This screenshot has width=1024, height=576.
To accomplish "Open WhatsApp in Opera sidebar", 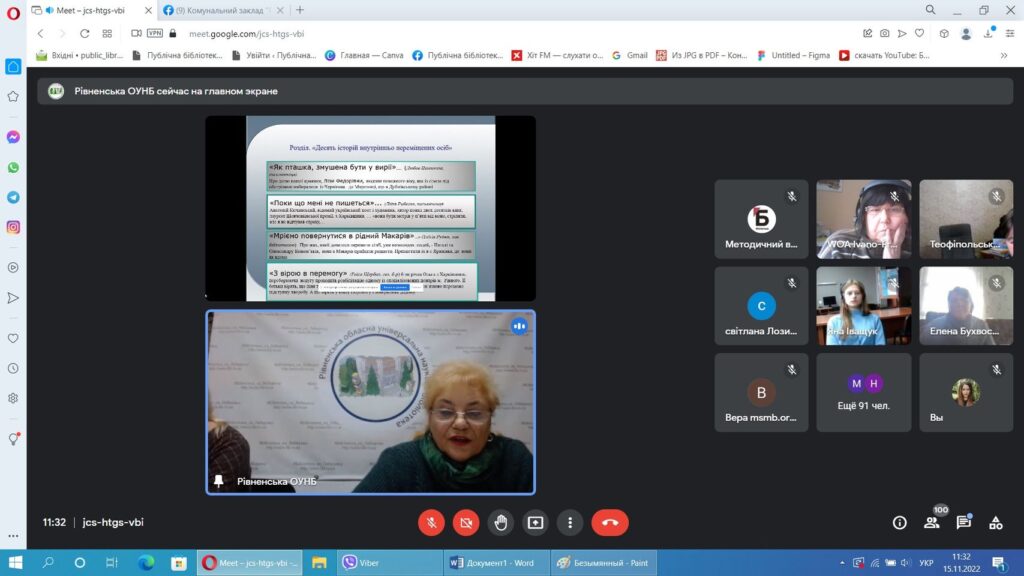I will pyautogui.click(x=13, y=167).
